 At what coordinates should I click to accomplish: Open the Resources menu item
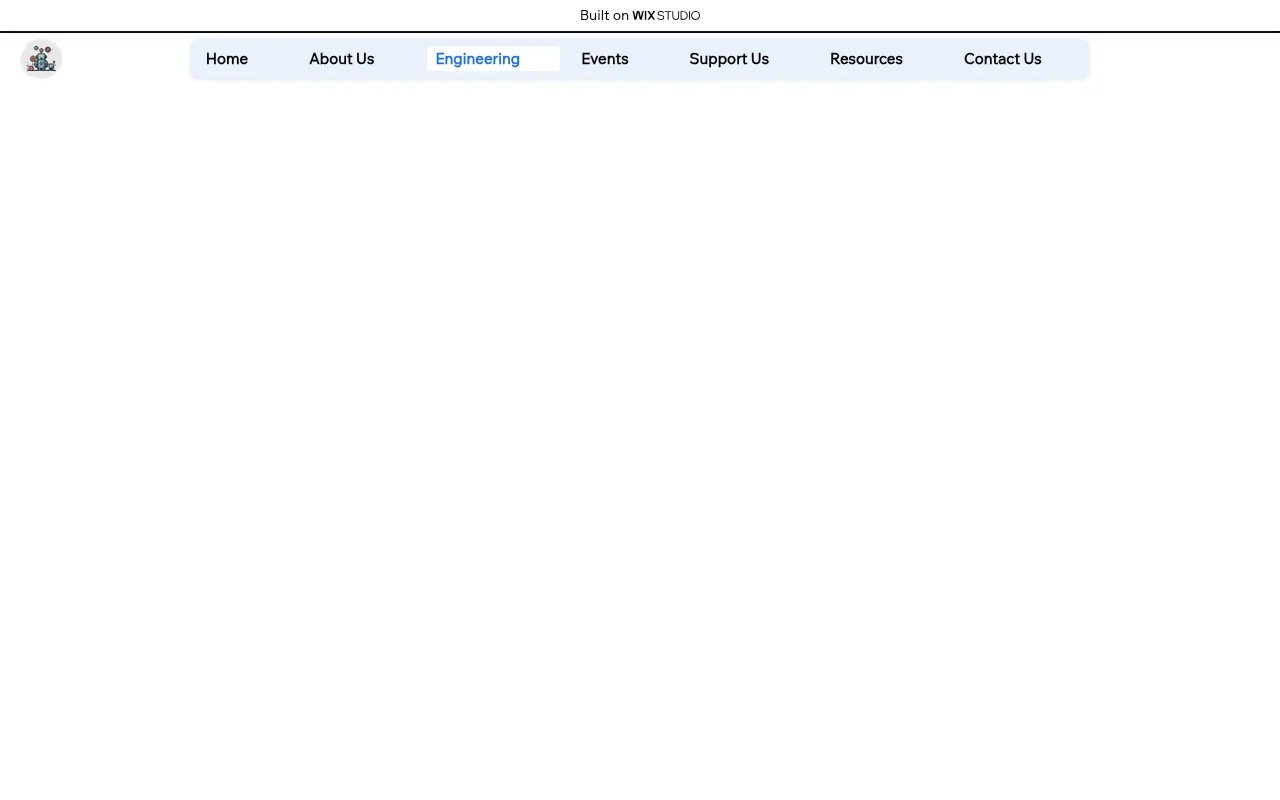pos(866,59)
